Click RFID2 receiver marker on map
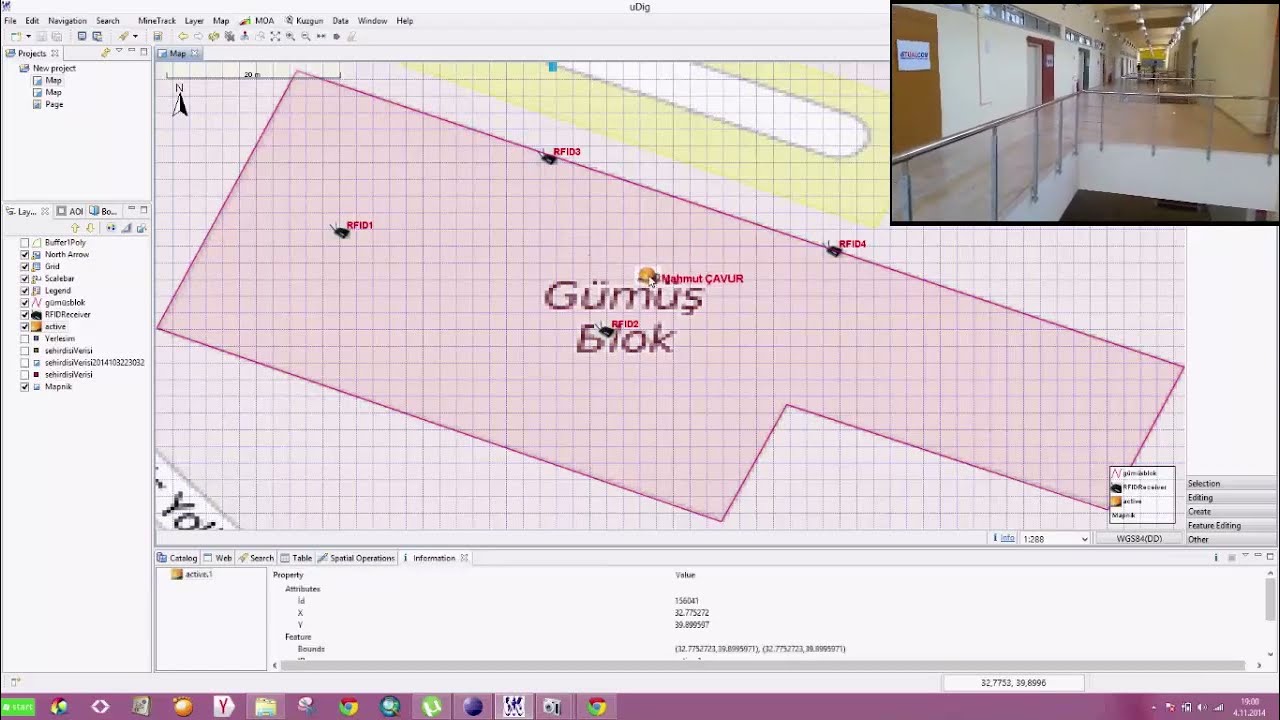 click(606, 331)
